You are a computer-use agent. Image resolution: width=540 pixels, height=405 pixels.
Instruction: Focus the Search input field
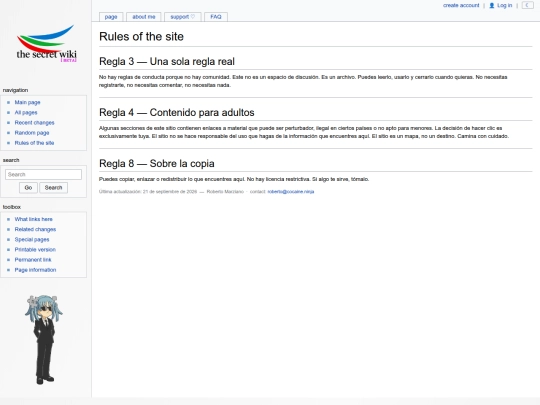click(x=43, y=174)
